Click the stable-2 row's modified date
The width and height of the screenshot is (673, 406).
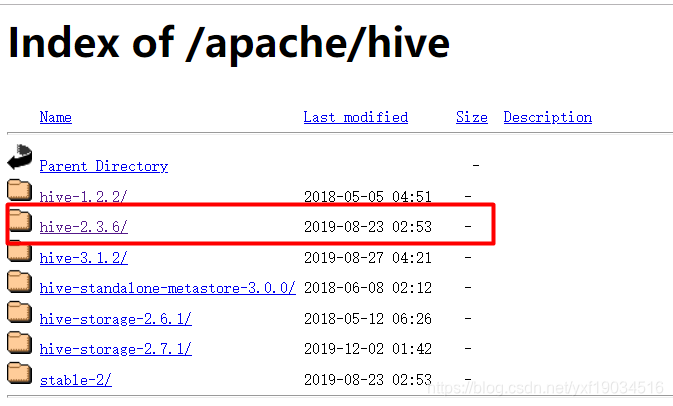coord(367,380)
